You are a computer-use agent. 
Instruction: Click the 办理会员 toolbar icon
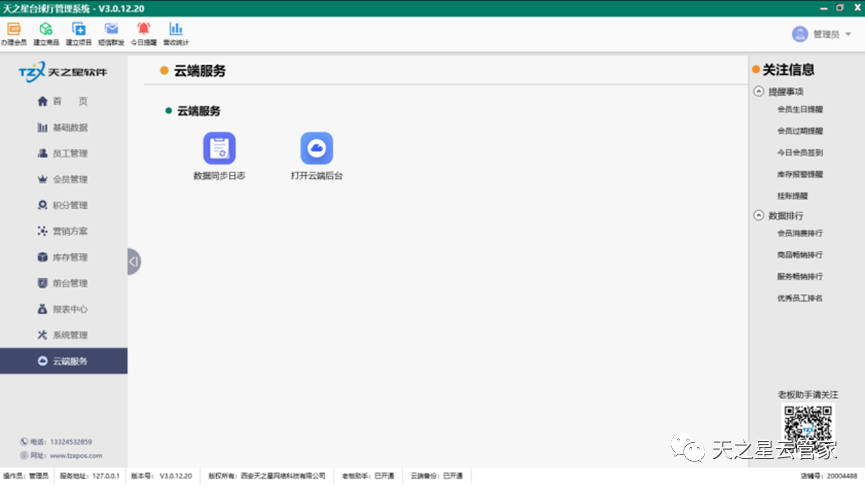[x=13, y=30]
